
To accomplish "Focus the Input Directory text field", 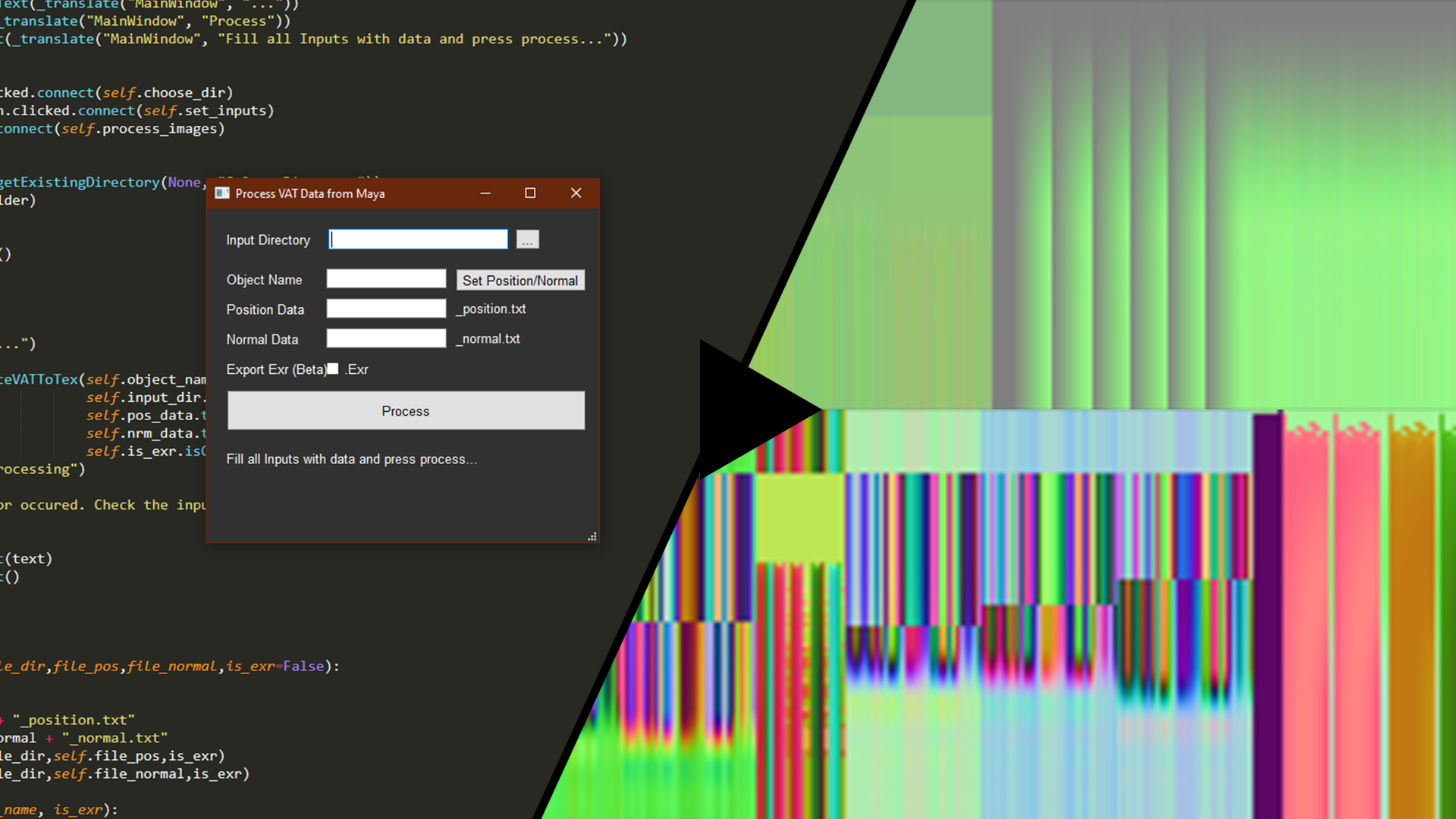I will (x=419, y=240).
